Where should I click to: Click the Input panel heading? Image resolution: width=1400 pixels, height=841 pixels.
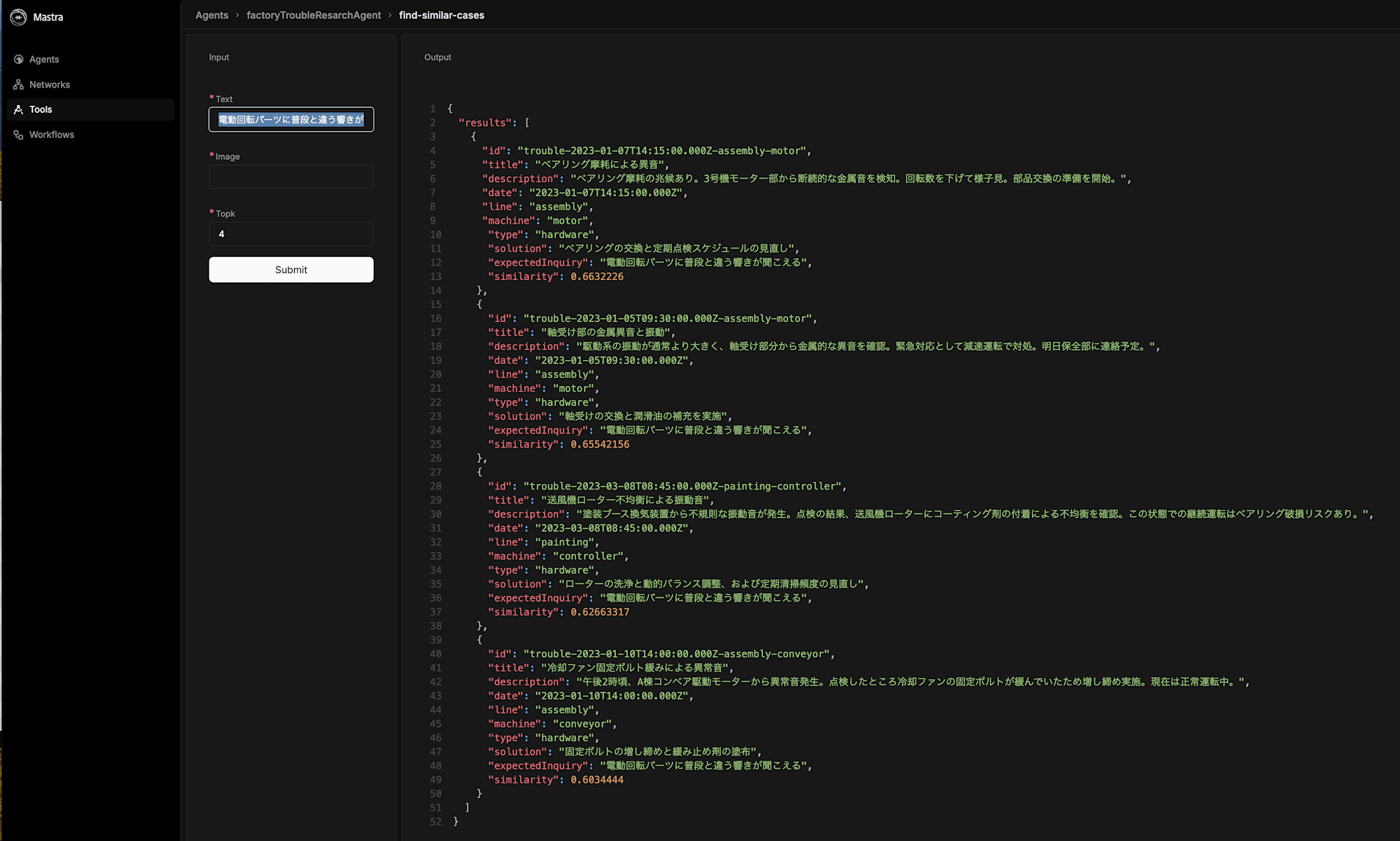click(219, 57)
